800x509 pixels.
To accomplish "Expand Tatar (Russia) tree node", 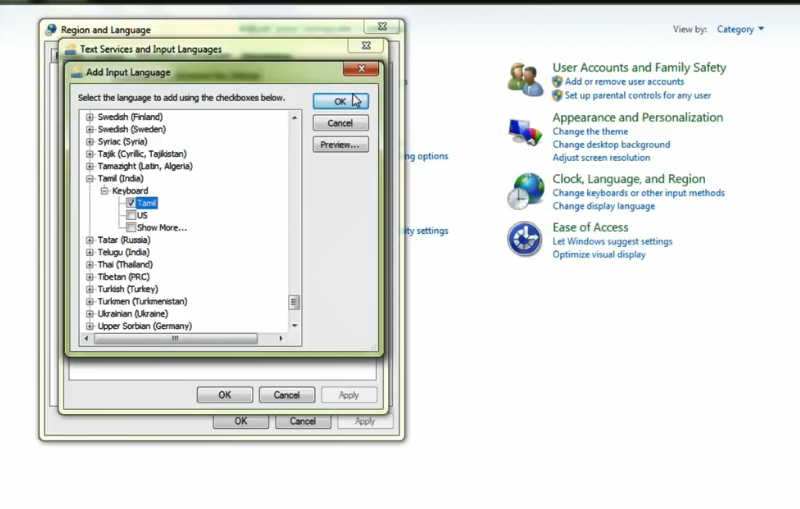I will [x=90, y=240].
